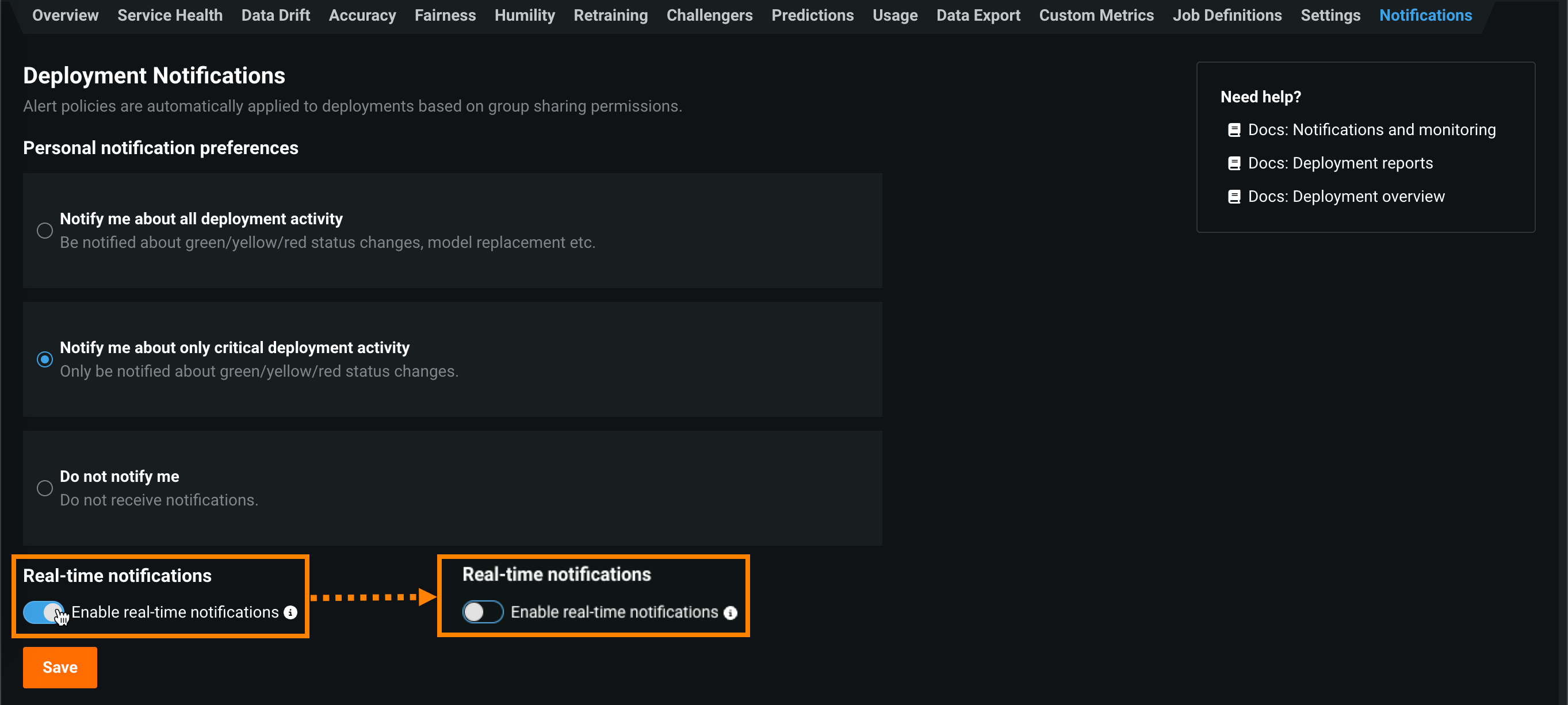The image size is (1568, 705).
Task: Open Docs: Deployment overview link
Action: coord(1345,197)
